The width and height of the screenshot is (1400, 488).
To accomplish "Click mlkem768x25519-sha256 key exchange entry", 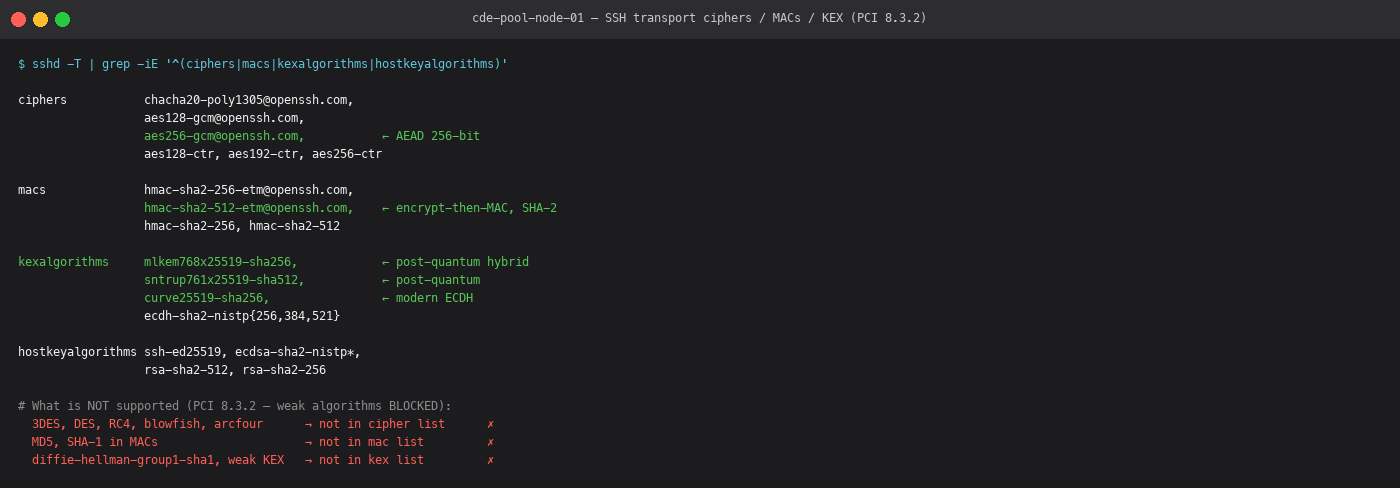I will coord(217,262).
